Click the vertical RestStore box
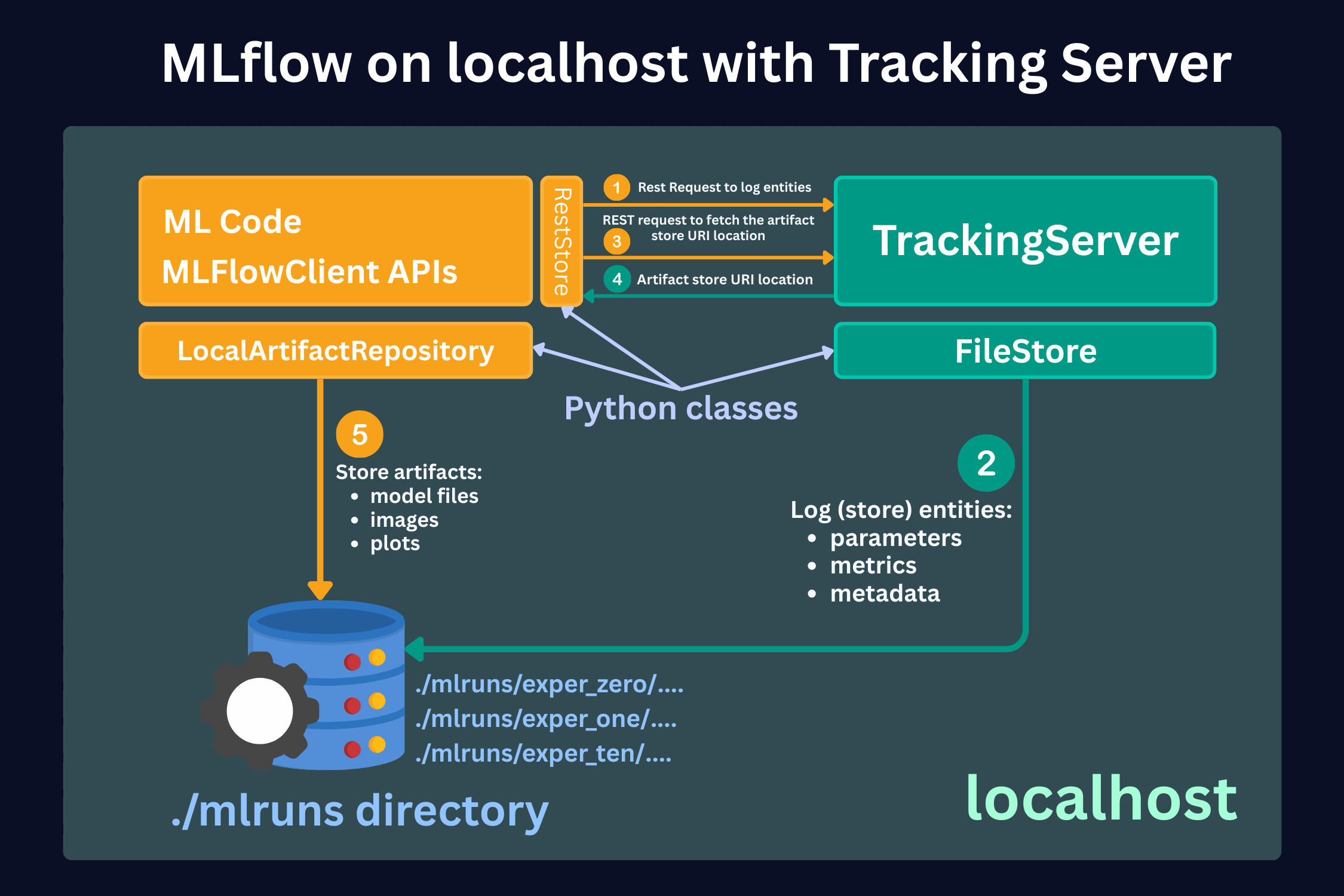The height and width of the screenshot is (896, 1344). pos(561,241)
